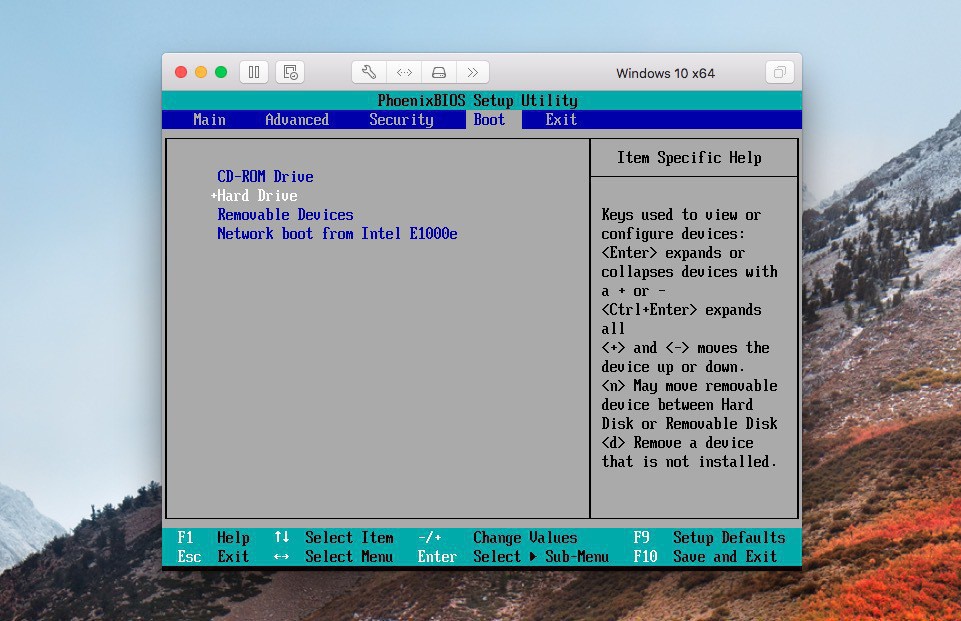Viewport: 961px width, 621px height.
Task: Click the green fullscreen window button
Action: pos(221,72)
